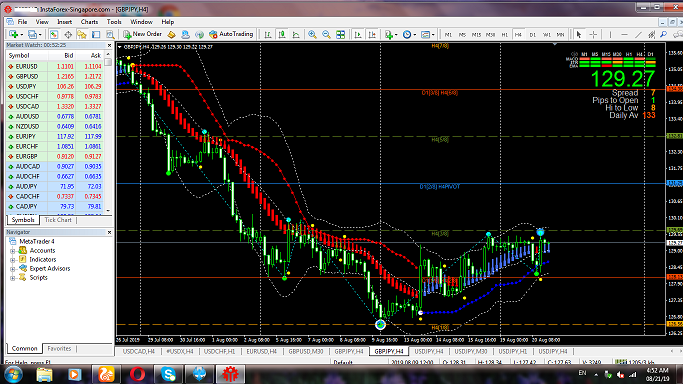Open Opera from the taskbar
The height and width of the screenshot is (384, 683).
click(x=137, y=374)
